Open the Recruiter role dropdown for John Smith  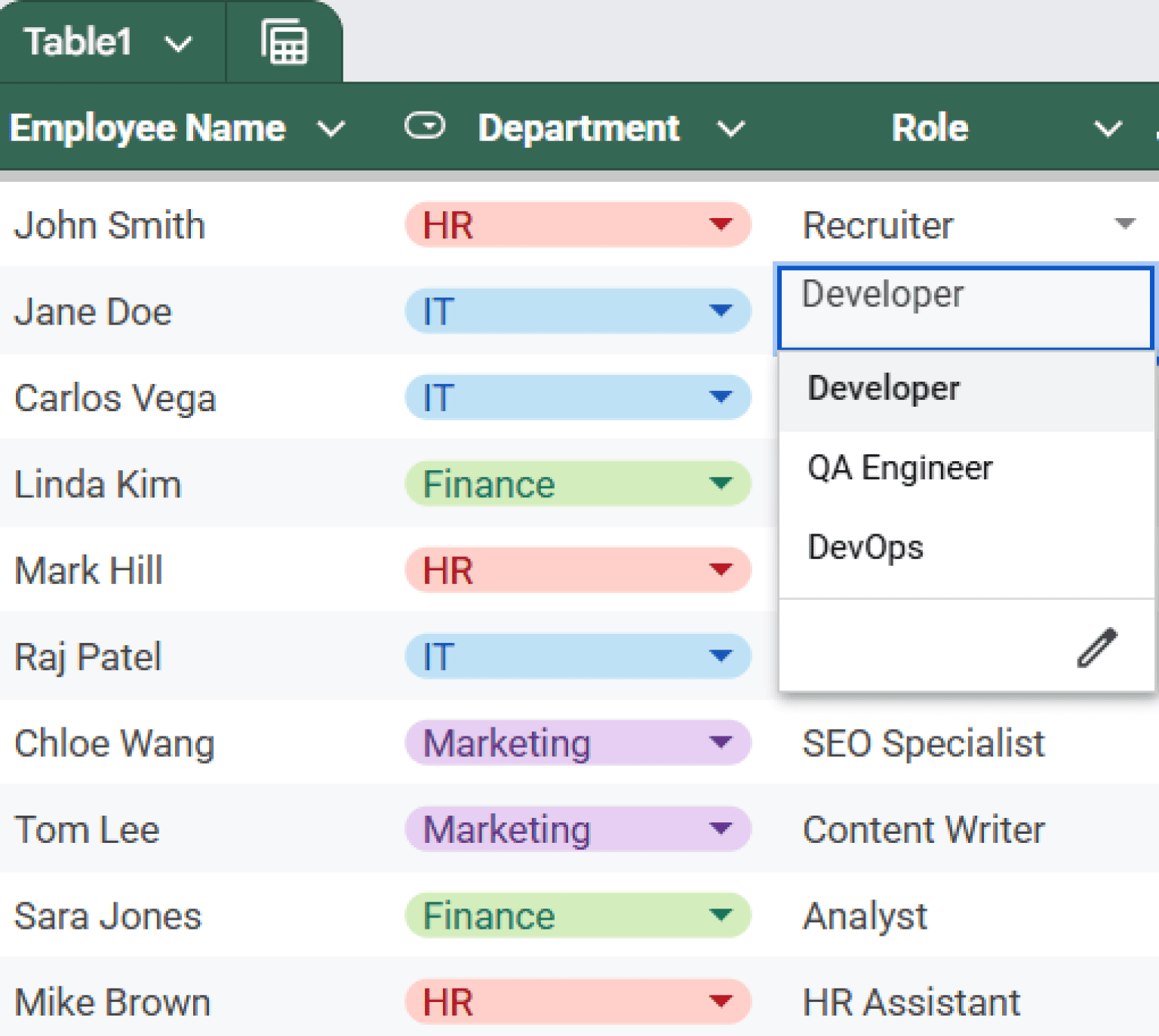click(1124, 224)
